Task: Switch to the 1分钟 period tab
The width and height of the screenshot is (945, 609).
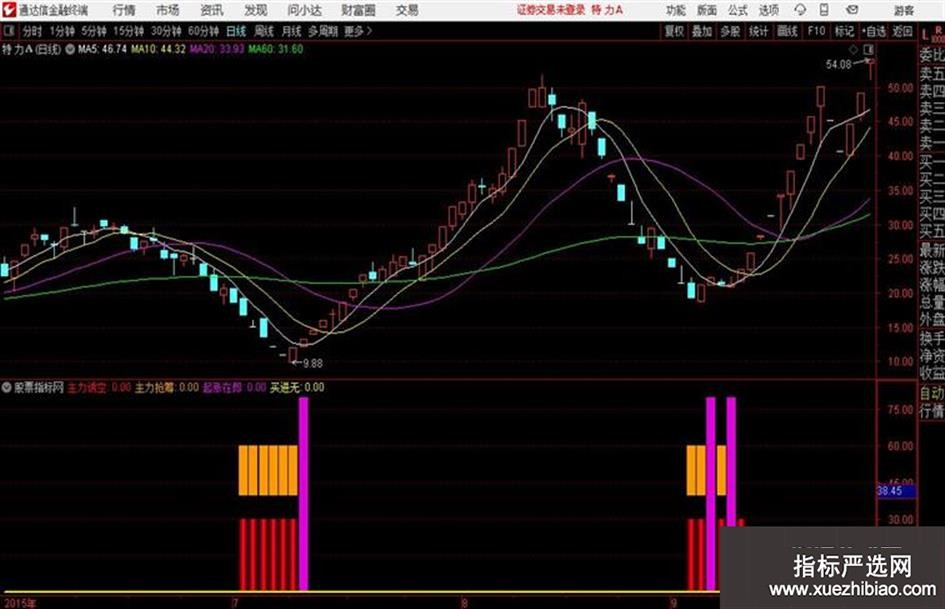Action: (62, 31)
